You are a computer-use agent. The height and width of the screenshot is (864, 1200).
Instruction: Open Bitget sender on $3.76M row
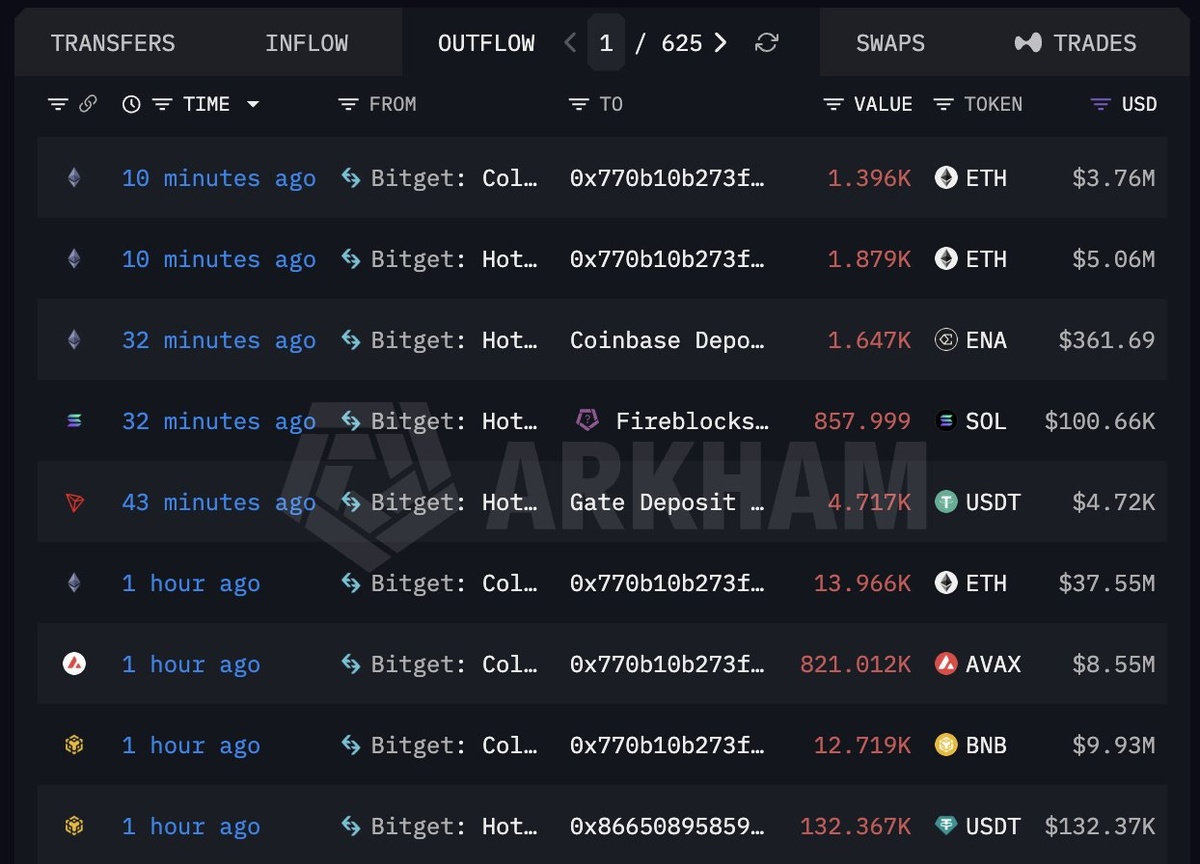coord(439,178)
